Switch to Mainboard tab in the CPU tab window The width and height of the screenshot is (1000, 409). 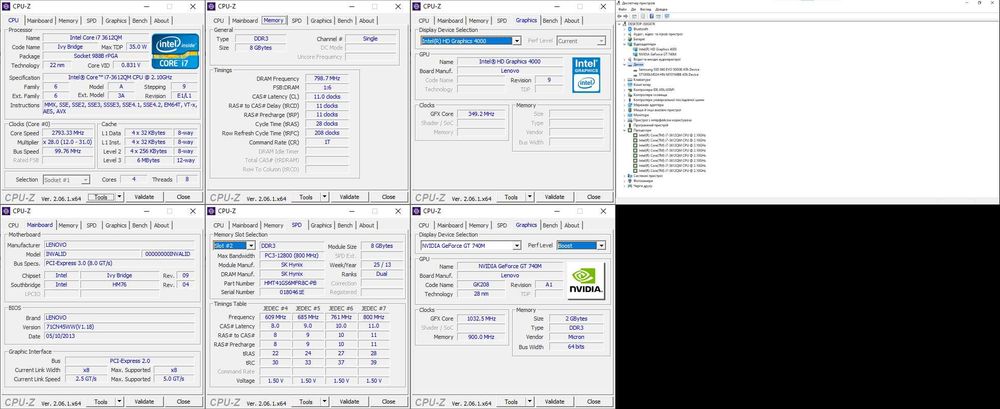40,20
